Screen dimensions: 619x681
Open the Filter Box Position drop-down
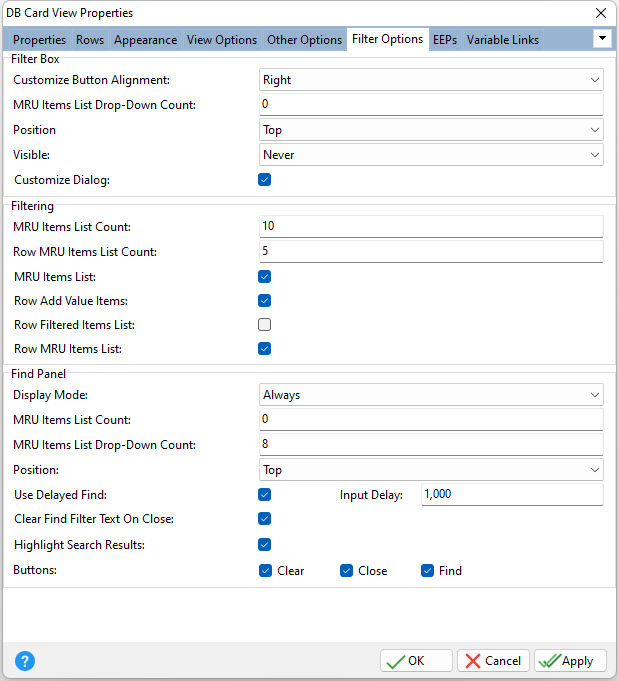coord(431,130)
